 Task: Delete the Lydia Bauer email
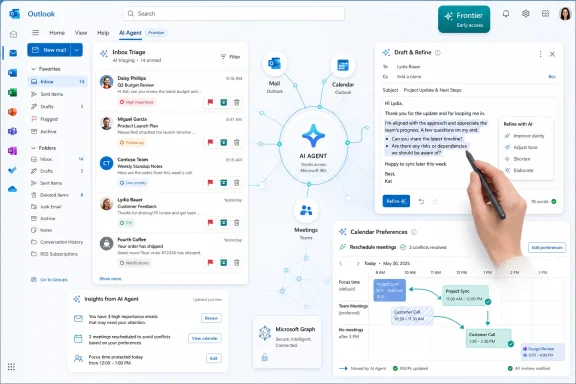(237, 222)
